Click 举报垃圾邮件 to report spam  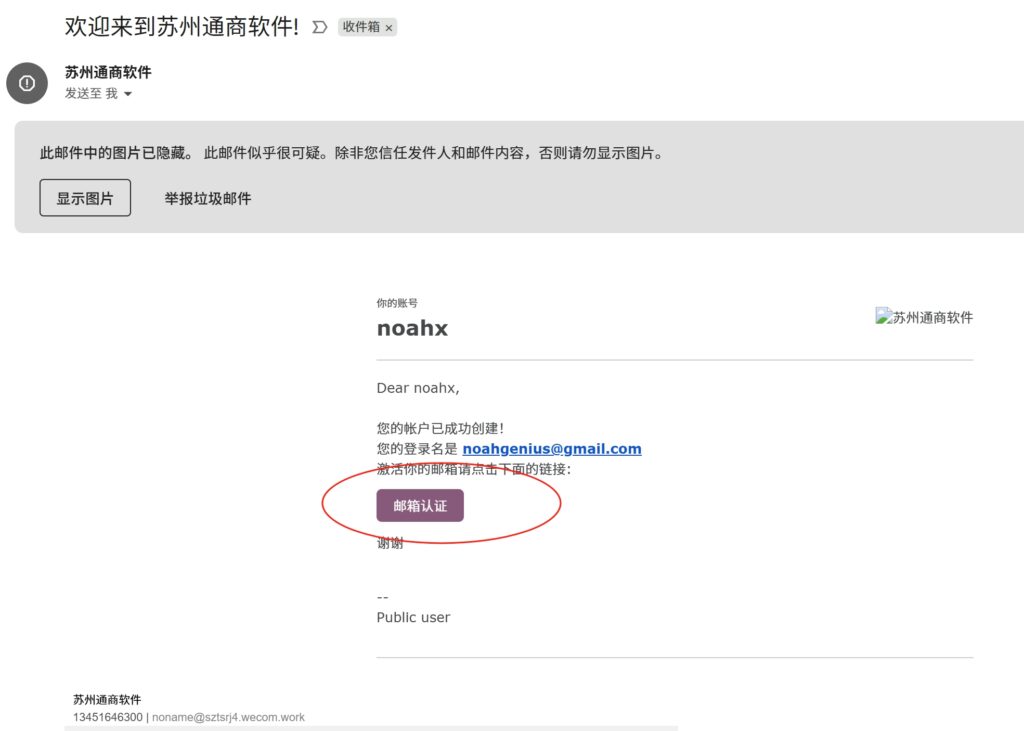208,198
